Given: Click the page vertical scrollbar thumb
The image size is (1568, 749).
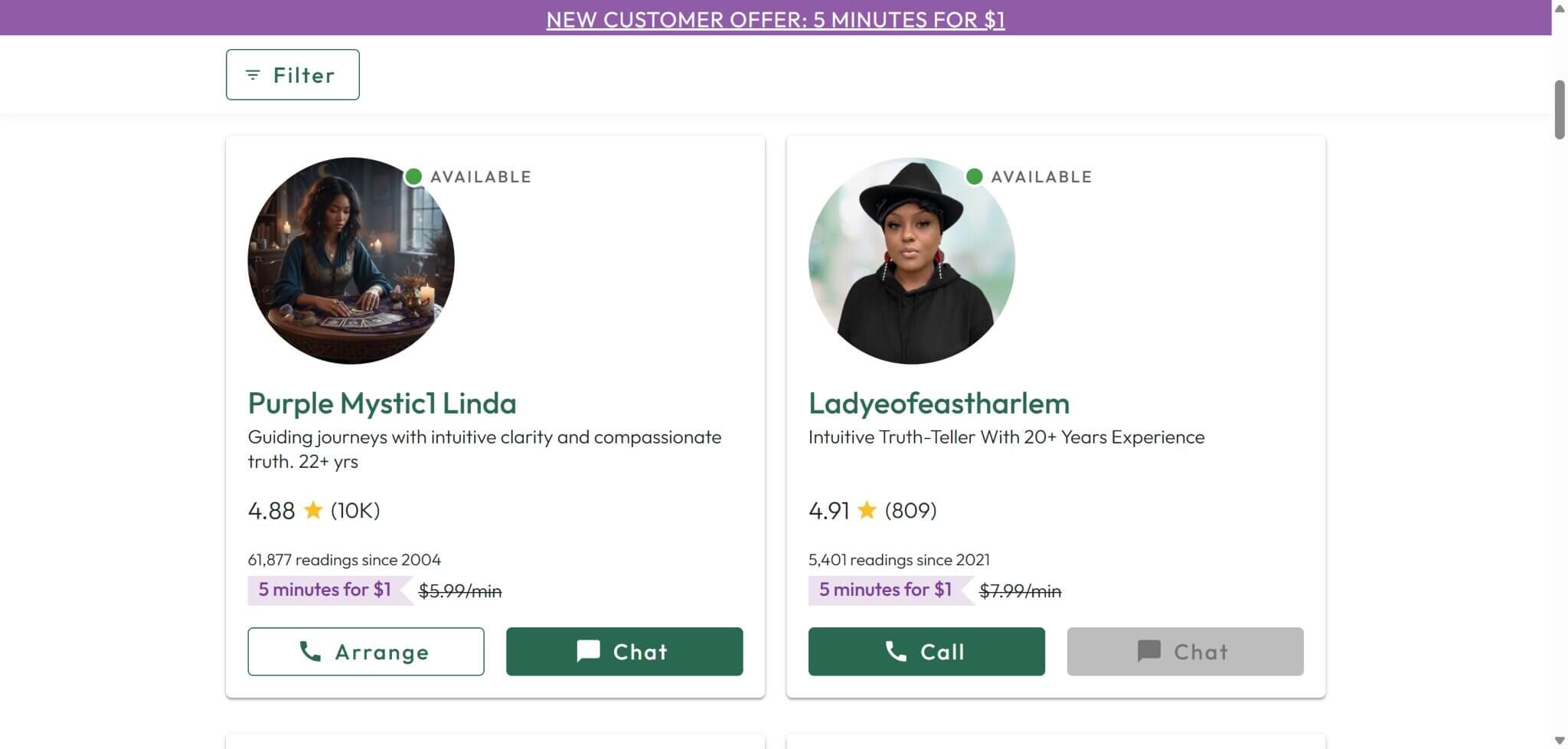Looking at the screenshot, I should [1560, 110].
